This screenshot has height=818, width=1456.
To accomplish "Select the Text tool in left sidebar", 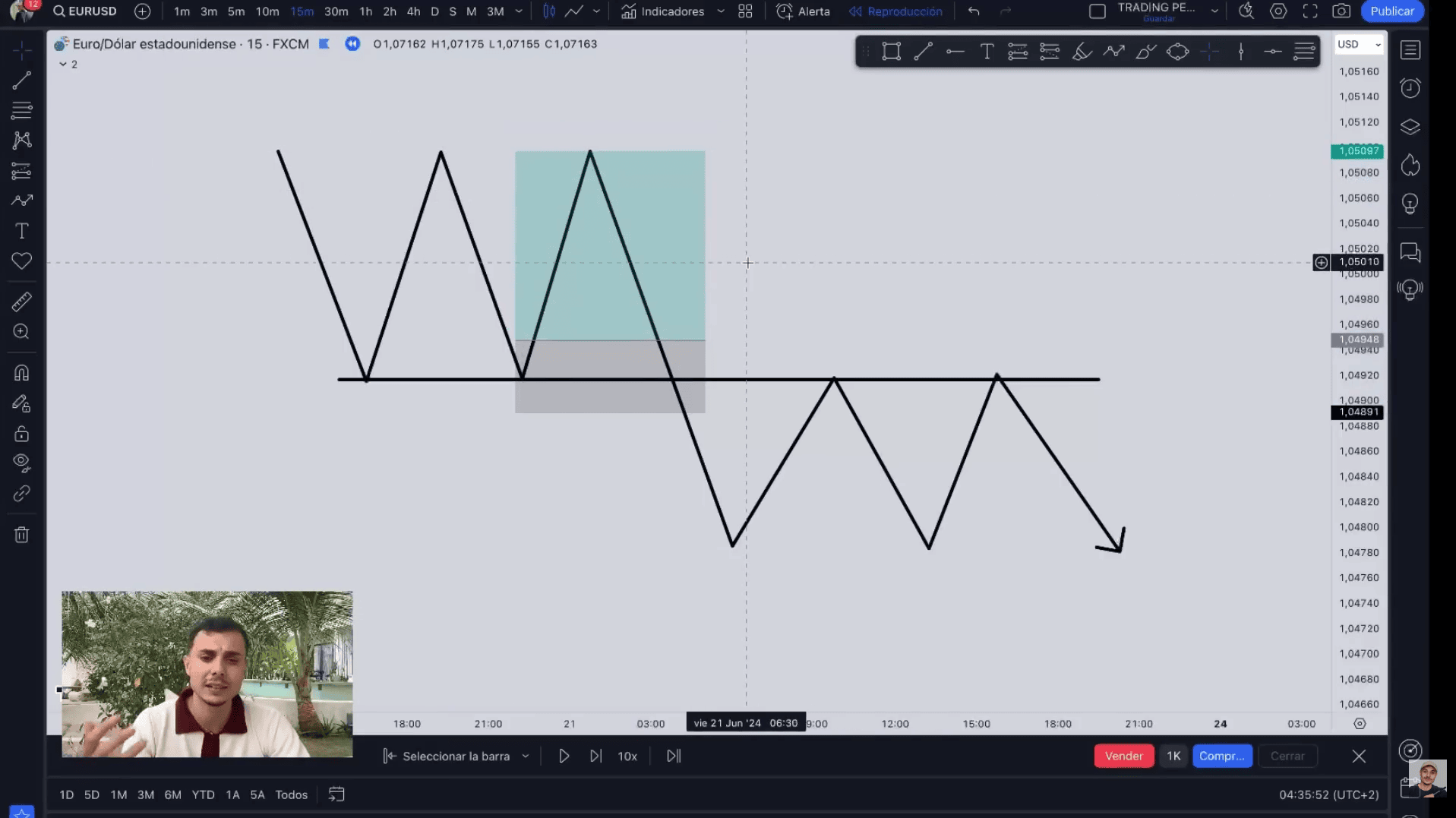I will 21,231.
